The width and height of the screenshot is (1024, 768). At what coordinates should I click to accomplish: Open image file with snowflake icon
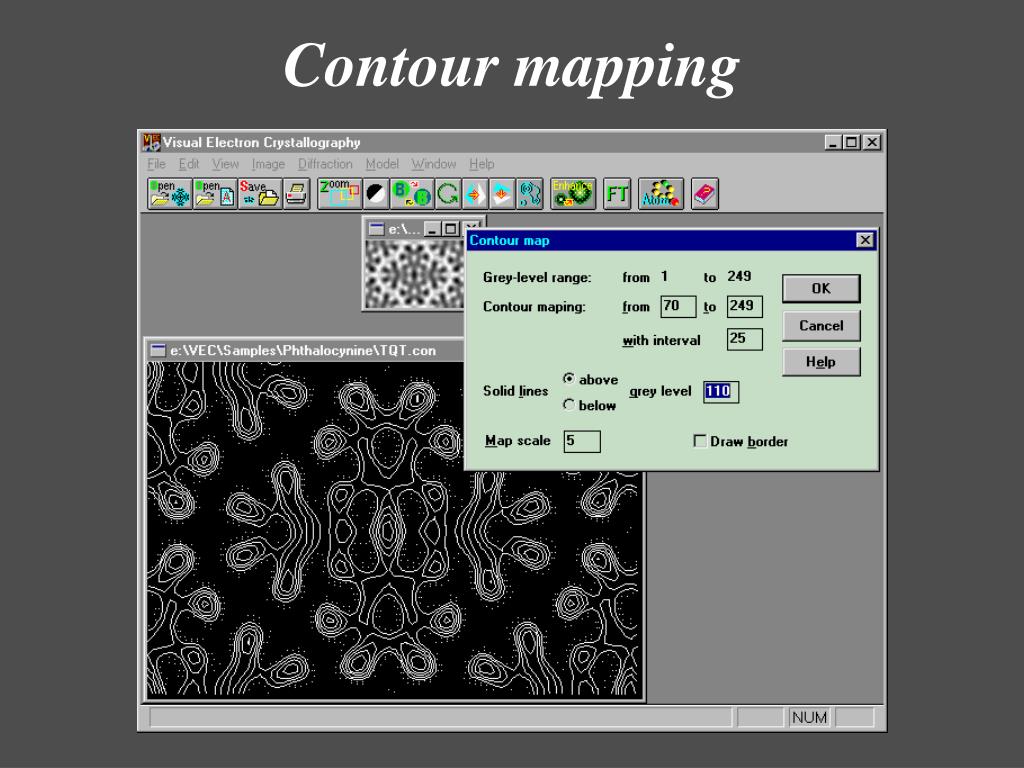tap(170, 194)
